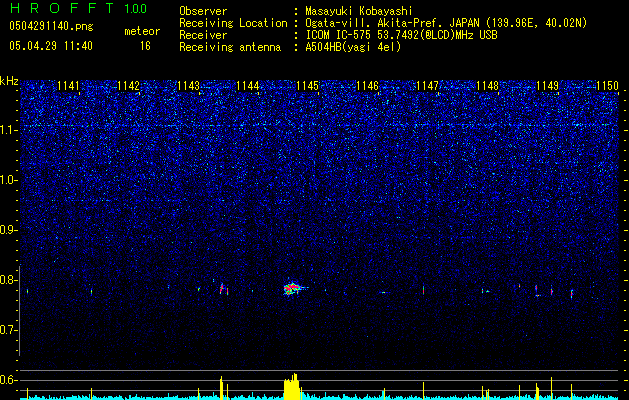Click the Receiver label
629x400 pixels.
203,35
